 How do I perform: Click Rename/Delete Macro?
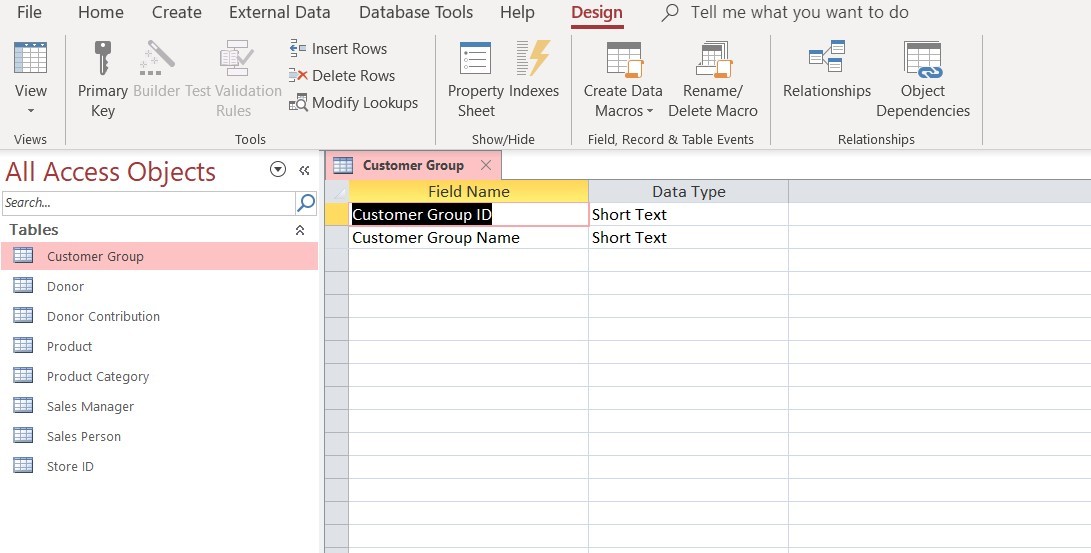click(713, 78)
